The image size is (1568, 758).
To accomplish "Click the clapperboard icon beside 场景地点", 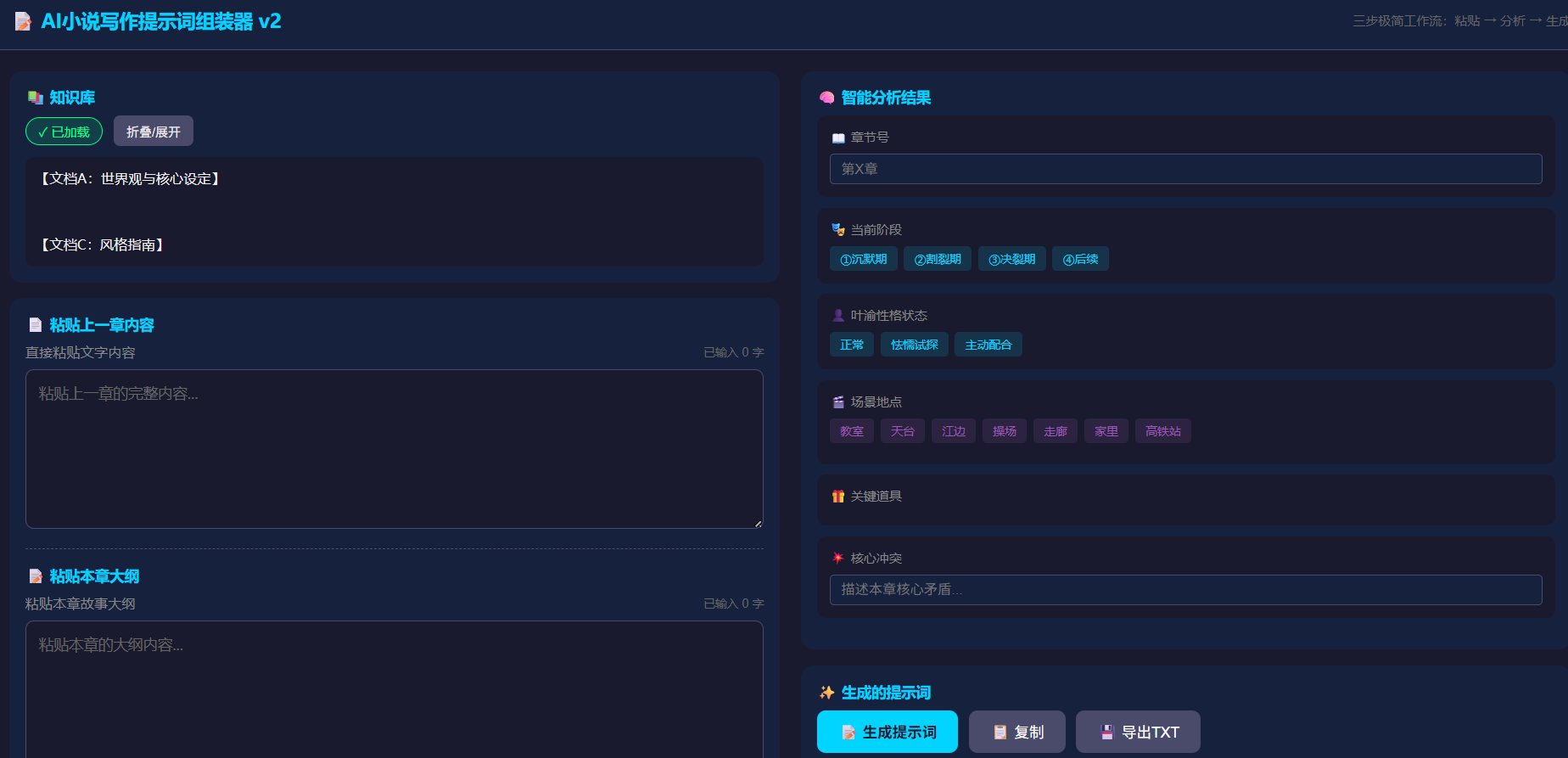I will [838, 402].
